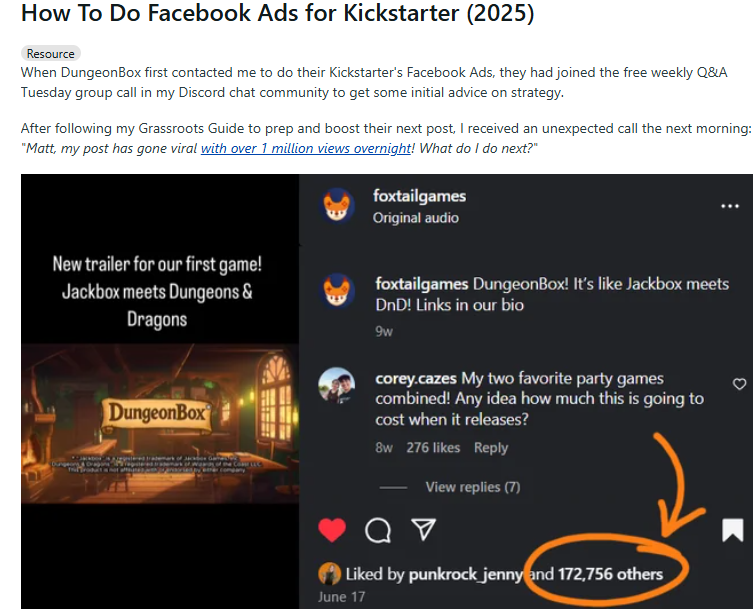This screenshot has height=610, width=754.
Task: Open the 276 likes list
Action: [431, 448]
